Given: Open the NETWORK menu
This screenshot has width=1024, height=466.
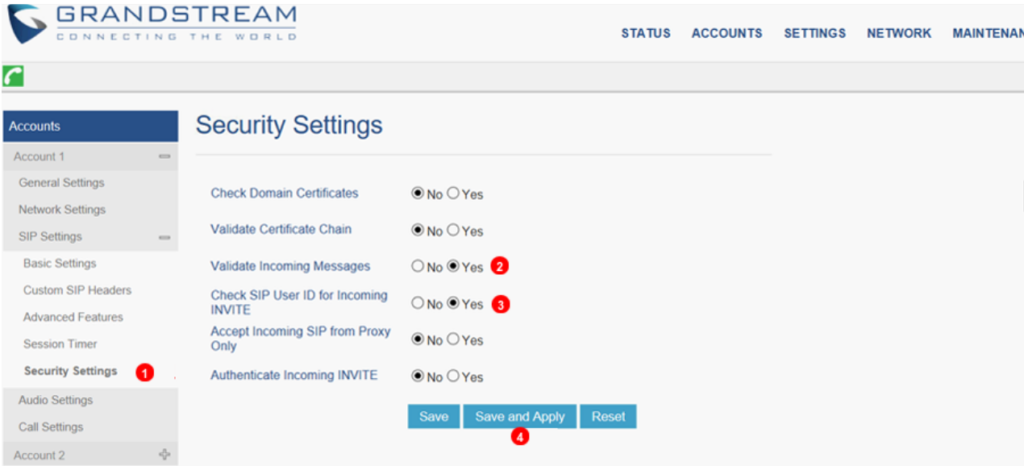Looking at the screenshot, I should coord(898,33).
